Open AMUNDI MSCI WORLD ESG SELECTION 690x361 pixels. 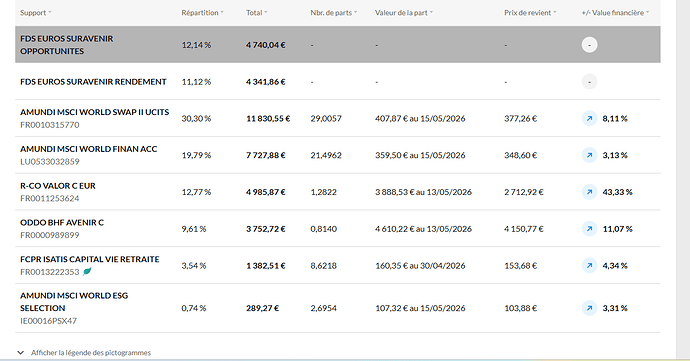click(74, 302)
